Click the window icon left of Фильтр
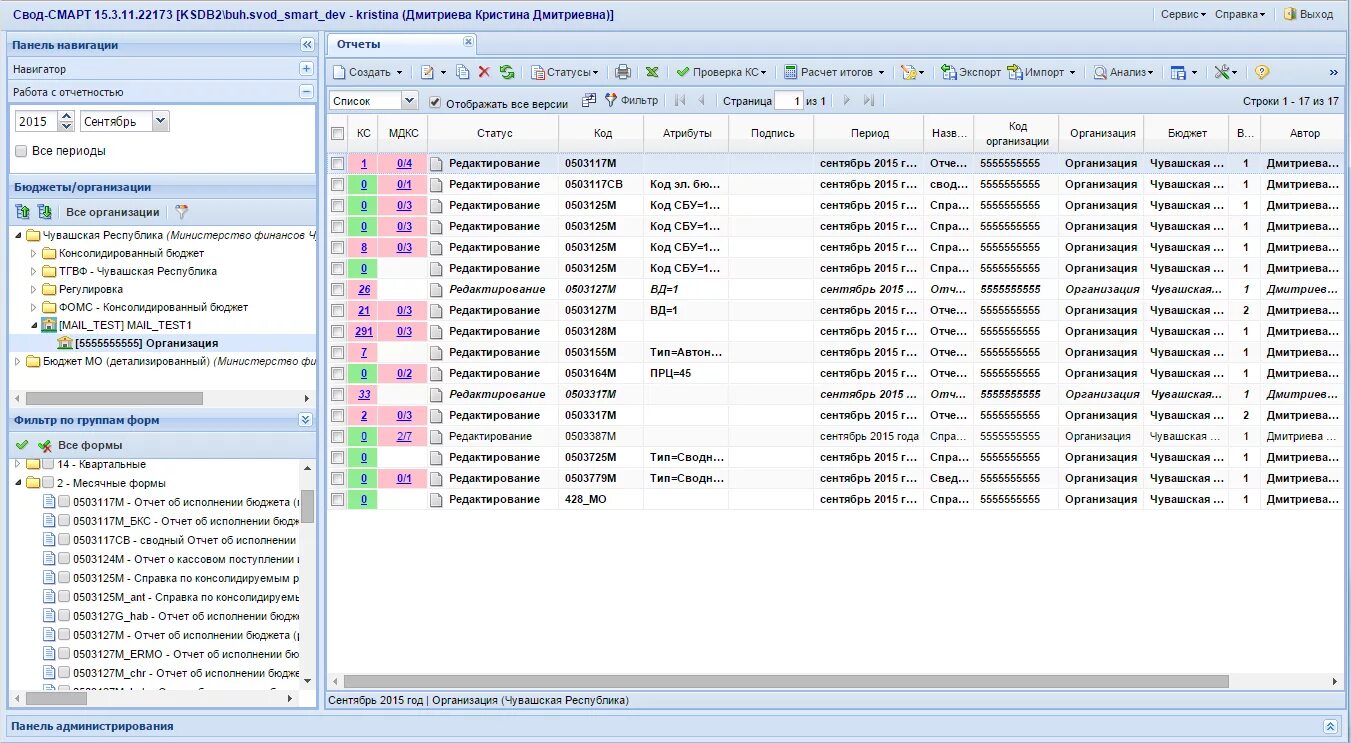 [589, 100]
